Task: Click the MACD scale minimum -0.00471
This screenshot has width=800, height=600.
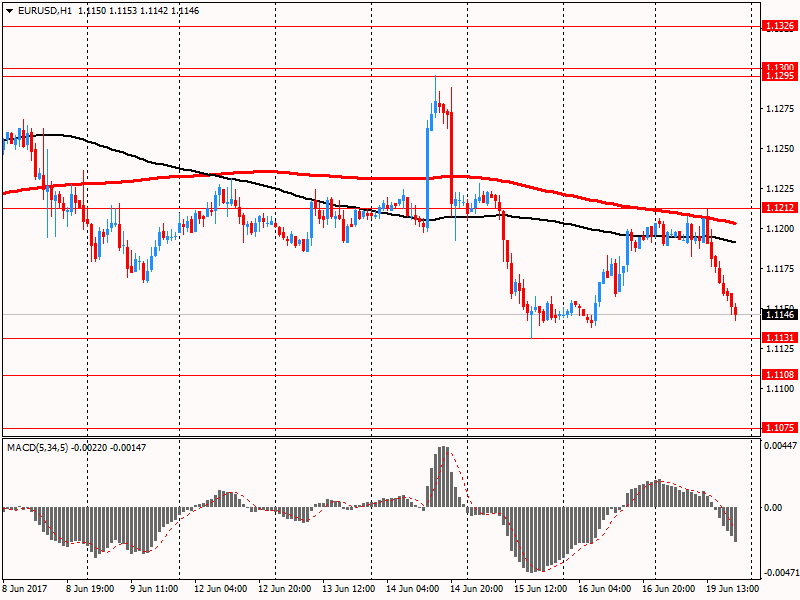Action: 780,573
